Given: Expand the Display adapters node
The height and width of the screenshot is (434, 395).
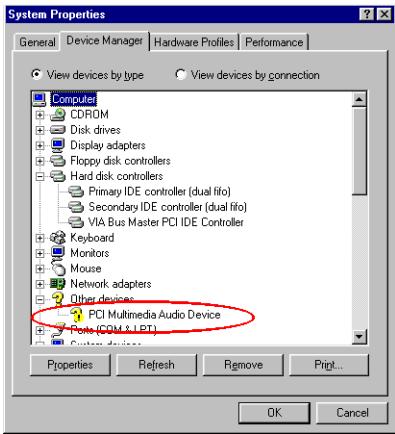Looking at the screenshot, I should point(40,146).
